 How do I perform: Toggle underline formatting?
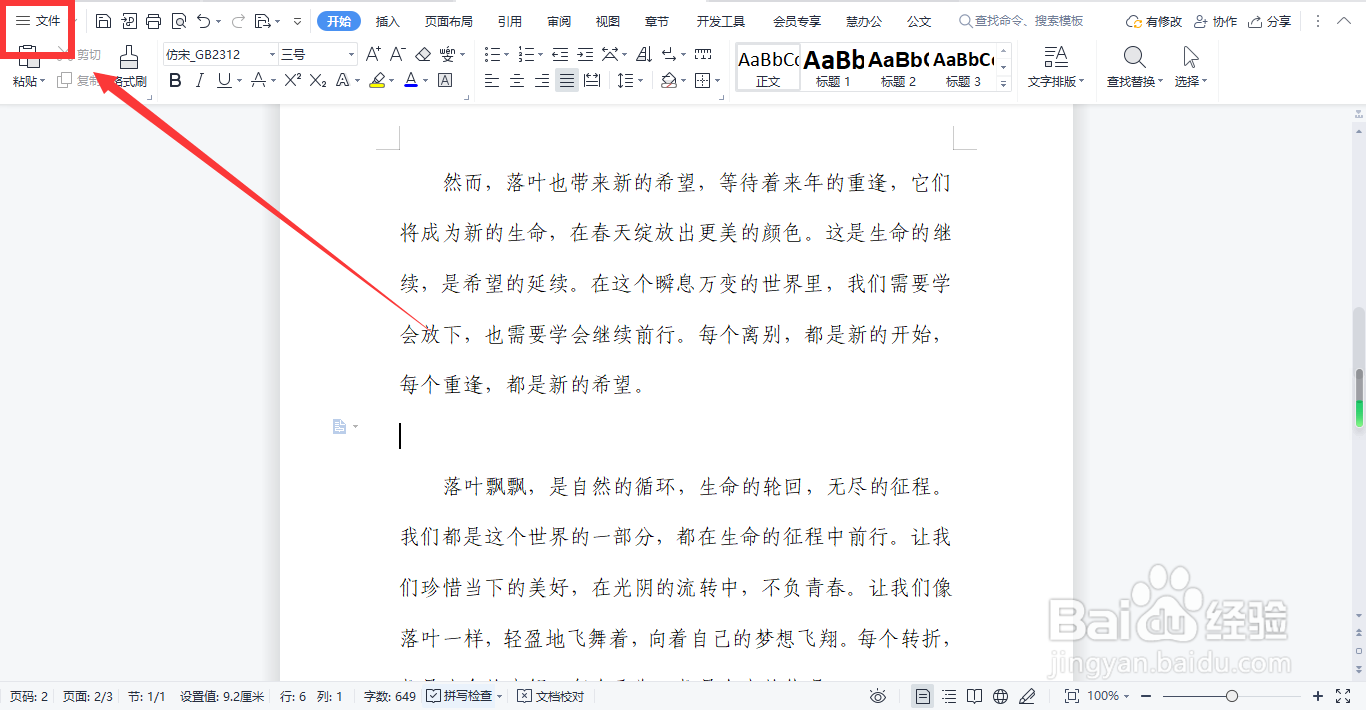224,81
